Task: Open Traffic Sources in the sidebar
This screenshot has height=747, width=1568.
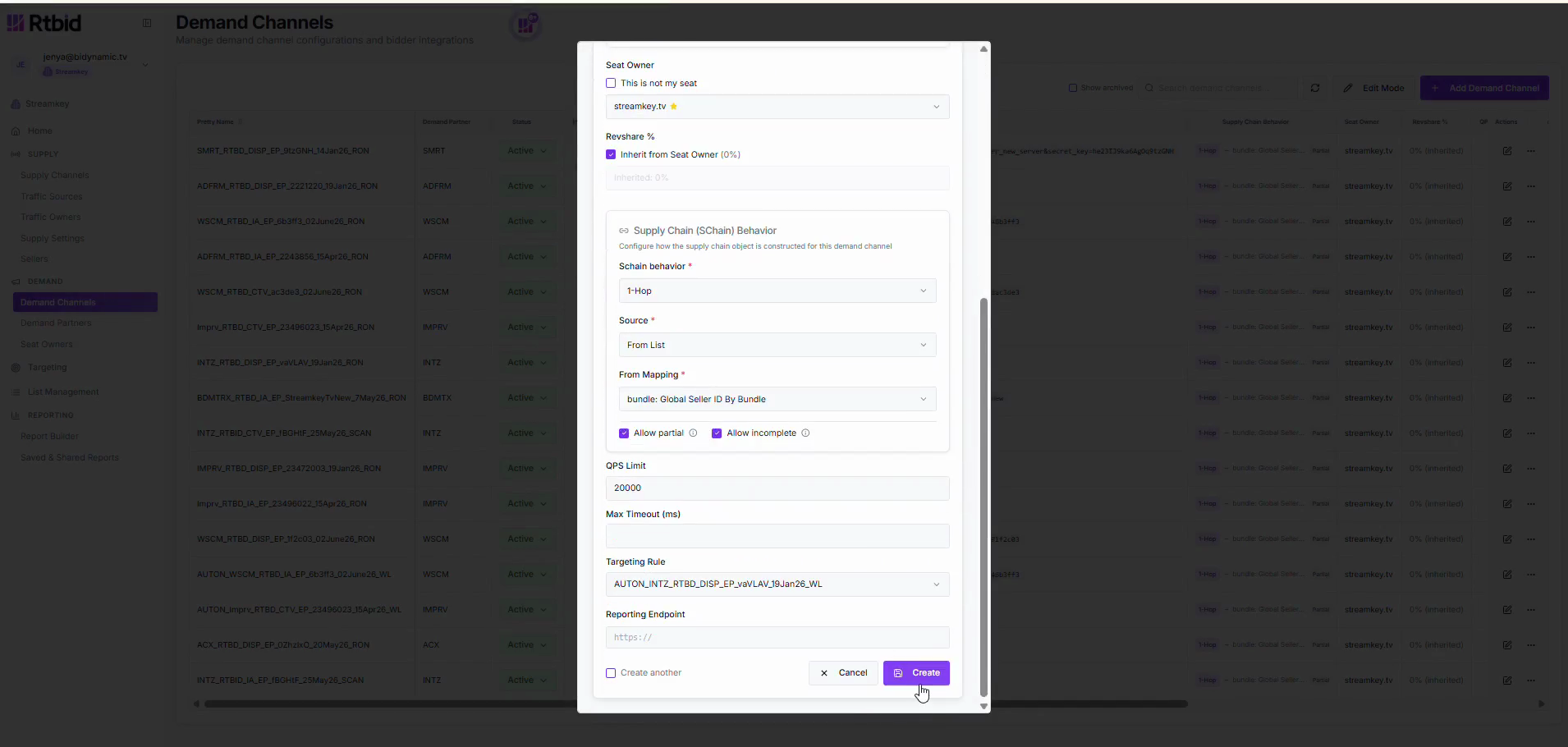Action: (x=51, y=197)
